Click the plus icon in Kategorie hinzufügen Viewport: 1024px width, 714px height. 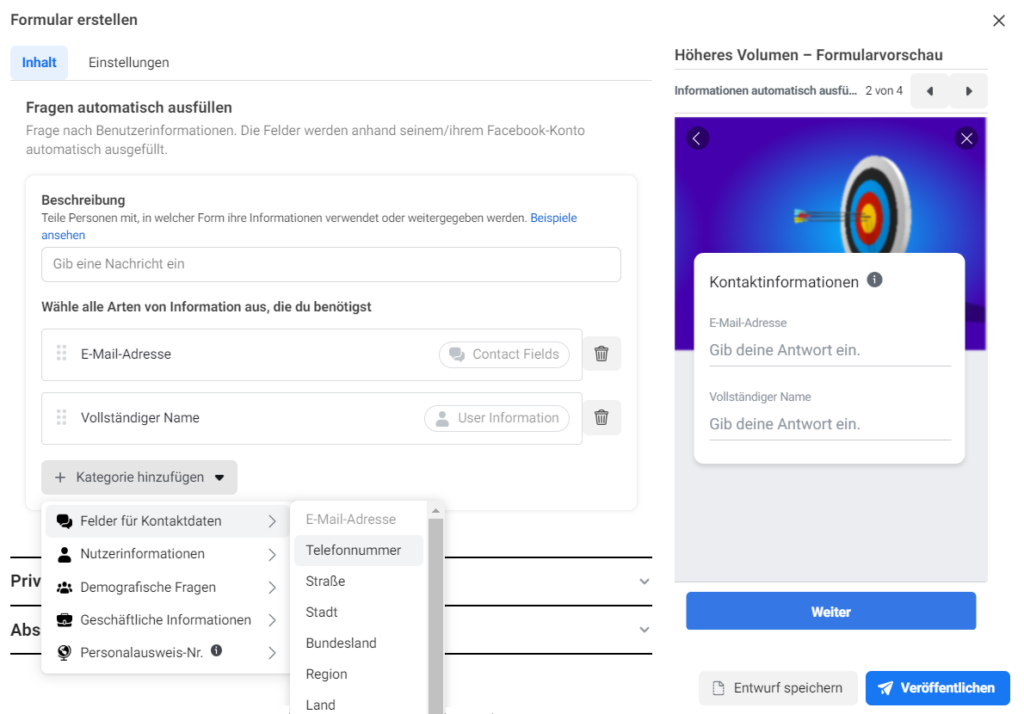click(60, 478)
